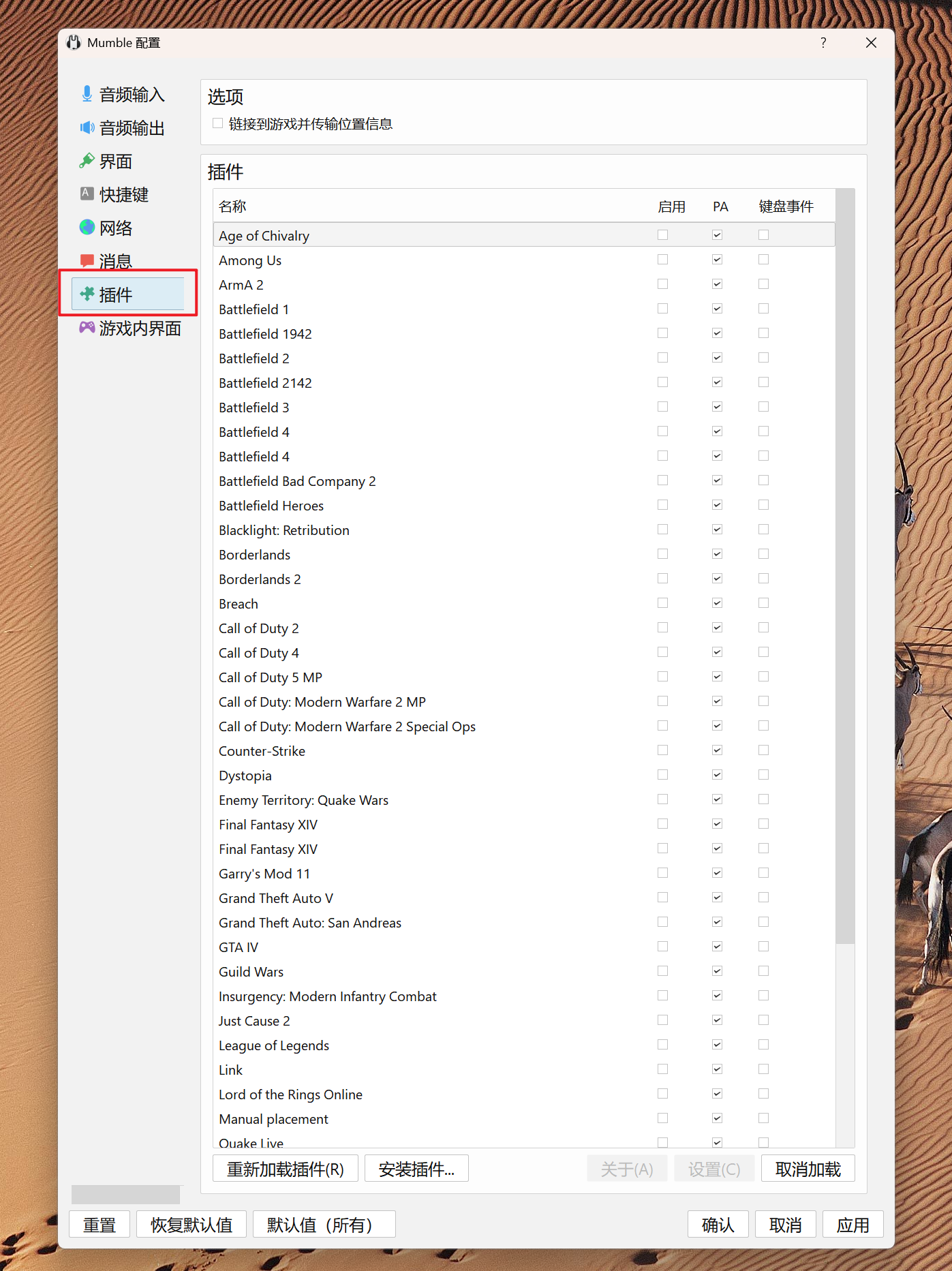952x1271 pixels.
Task: Select the Battlefield Bad Company 2 row
Action: click(x=524, y=481)
